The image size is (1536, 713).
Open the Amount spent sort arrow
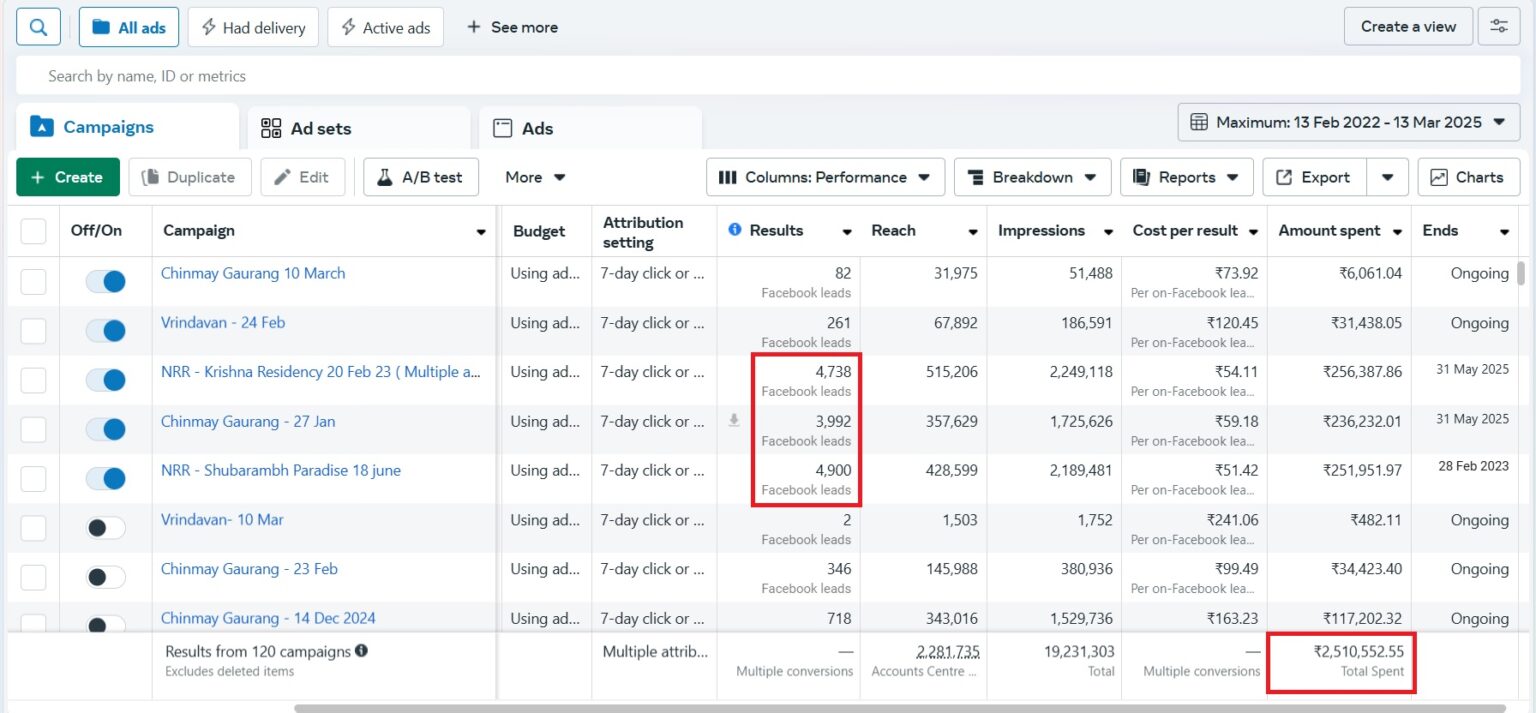(x=1396, y=232)
